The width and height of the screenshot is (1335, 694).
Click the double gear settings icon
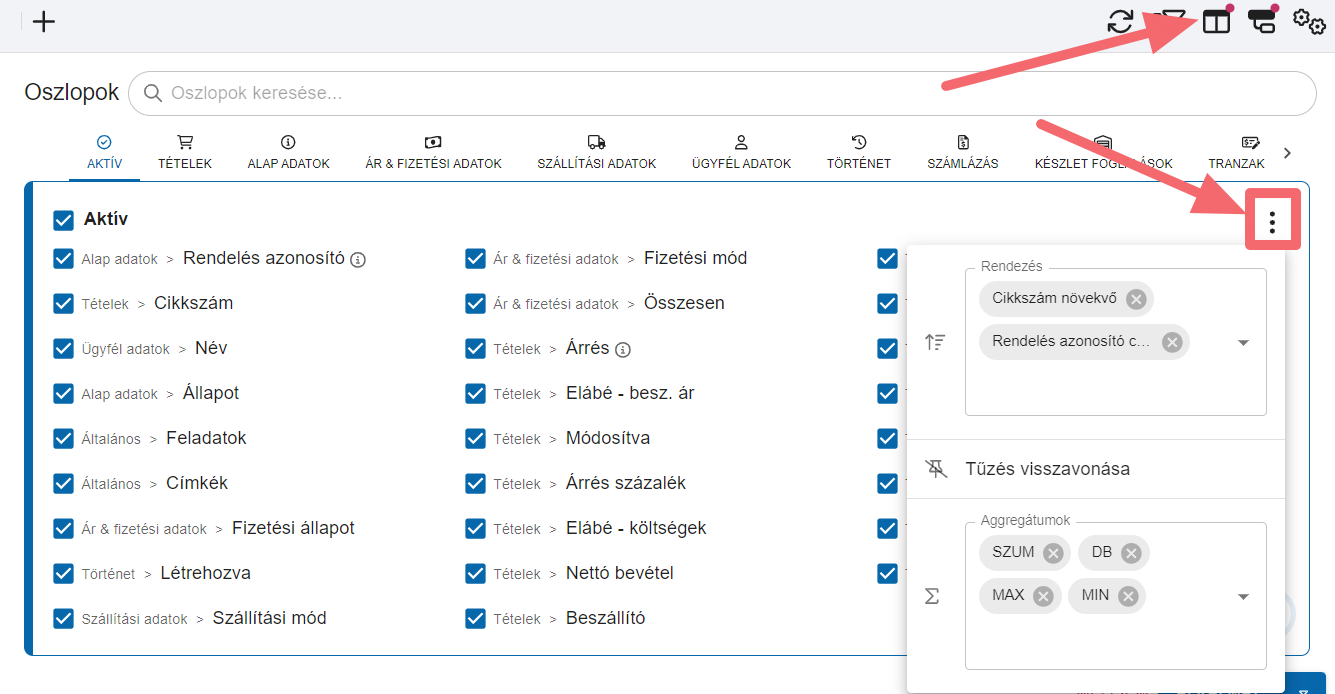1309,21
